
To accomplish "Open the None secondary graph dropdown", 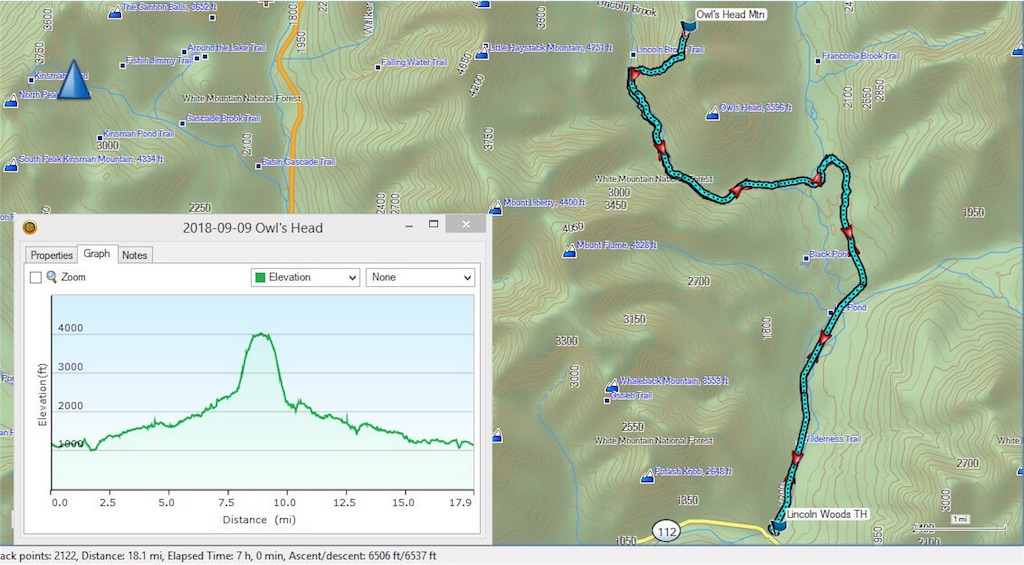I will tap(420, 278).
